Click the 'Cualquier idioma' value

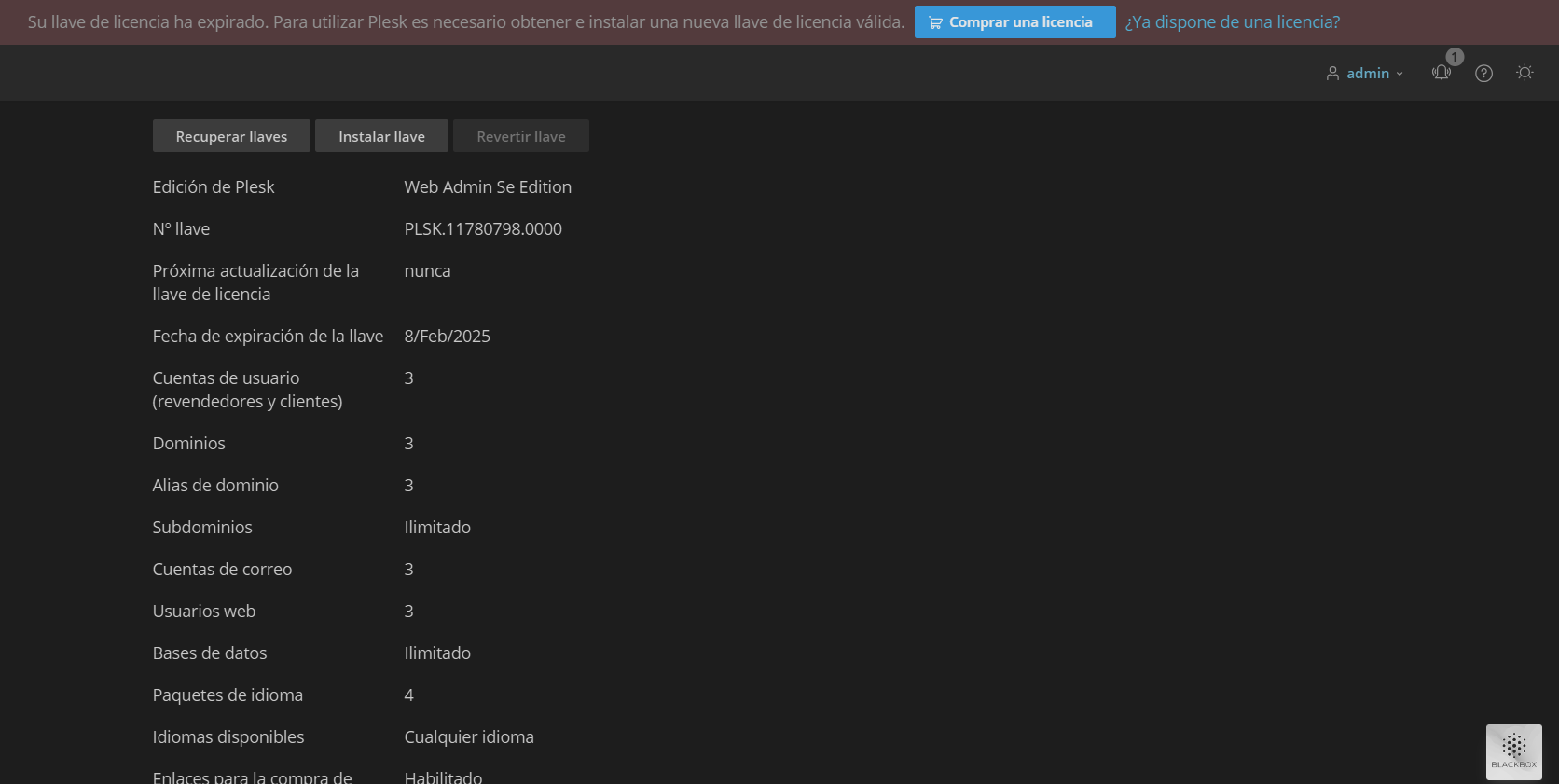[469, 736]
